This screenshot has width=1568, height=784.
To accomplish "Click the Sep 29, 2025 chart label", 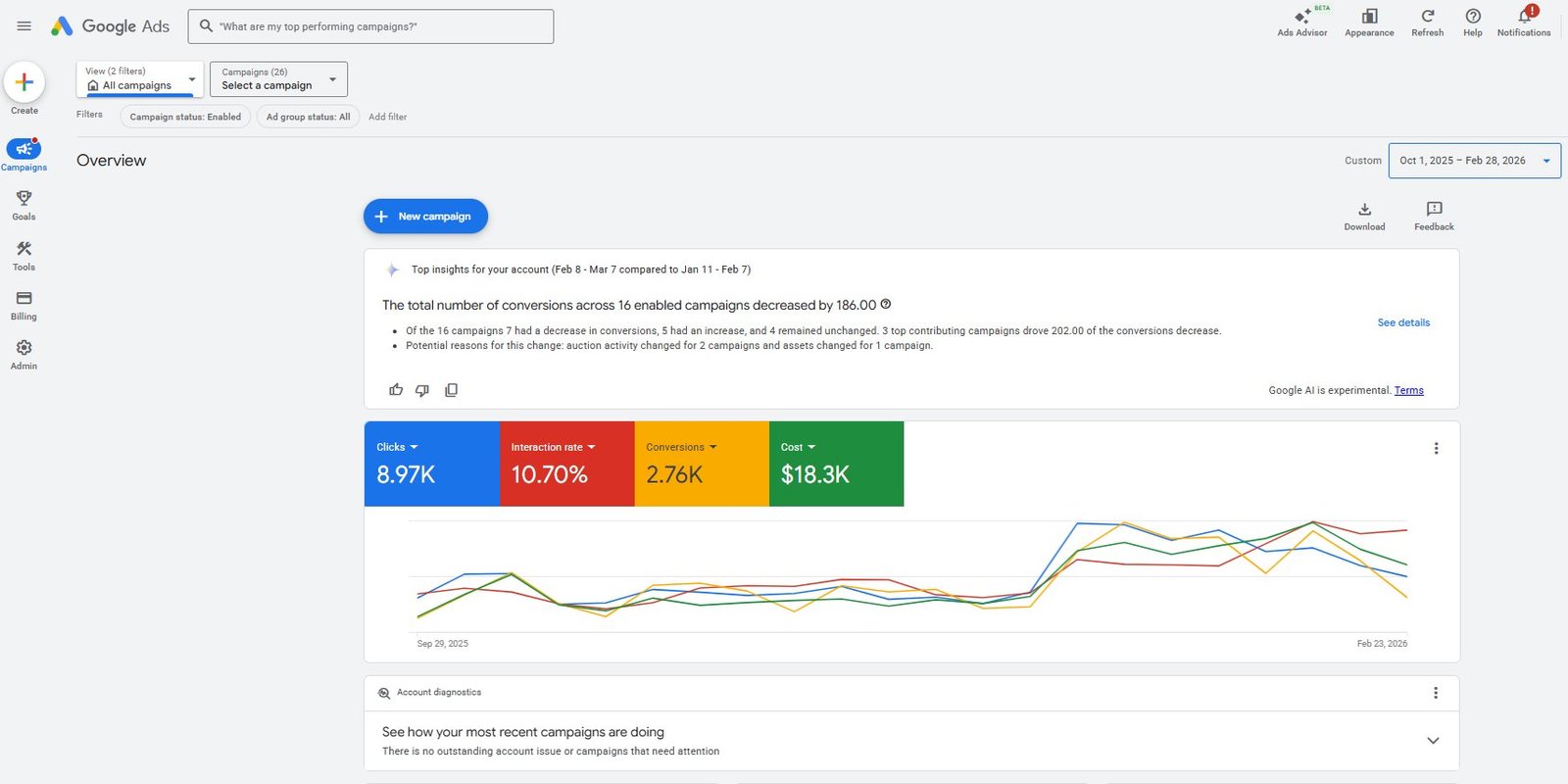I will click(442, 644).
